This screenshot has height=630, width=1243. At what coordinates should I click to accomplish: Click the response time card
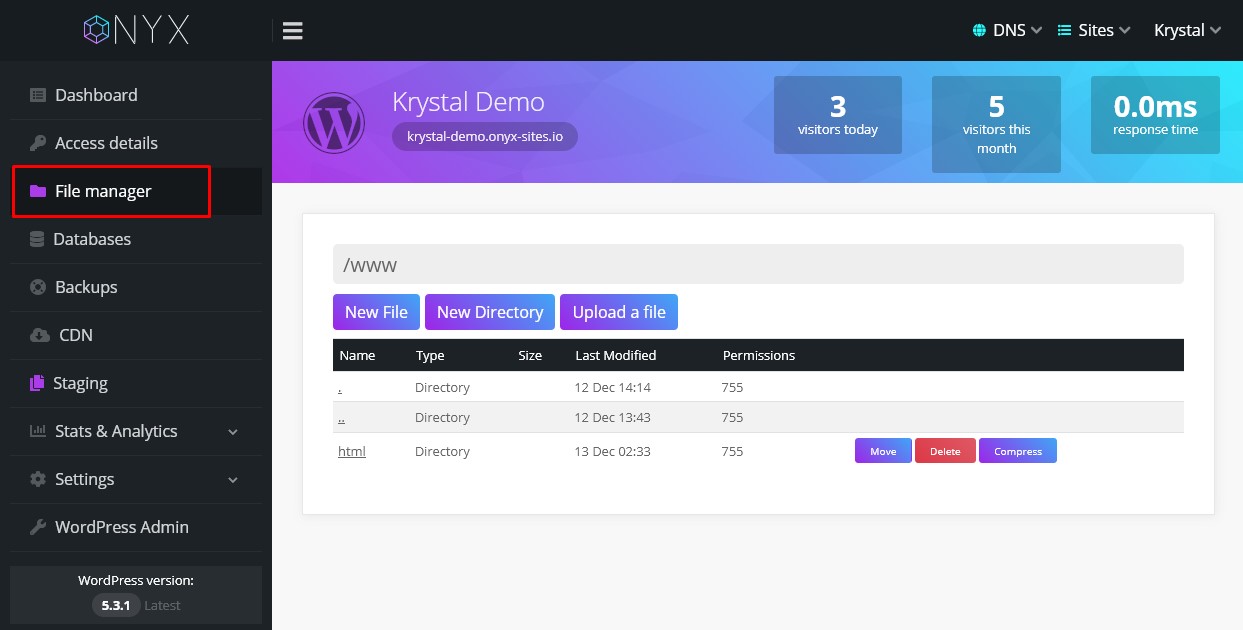click(1155, 115)
